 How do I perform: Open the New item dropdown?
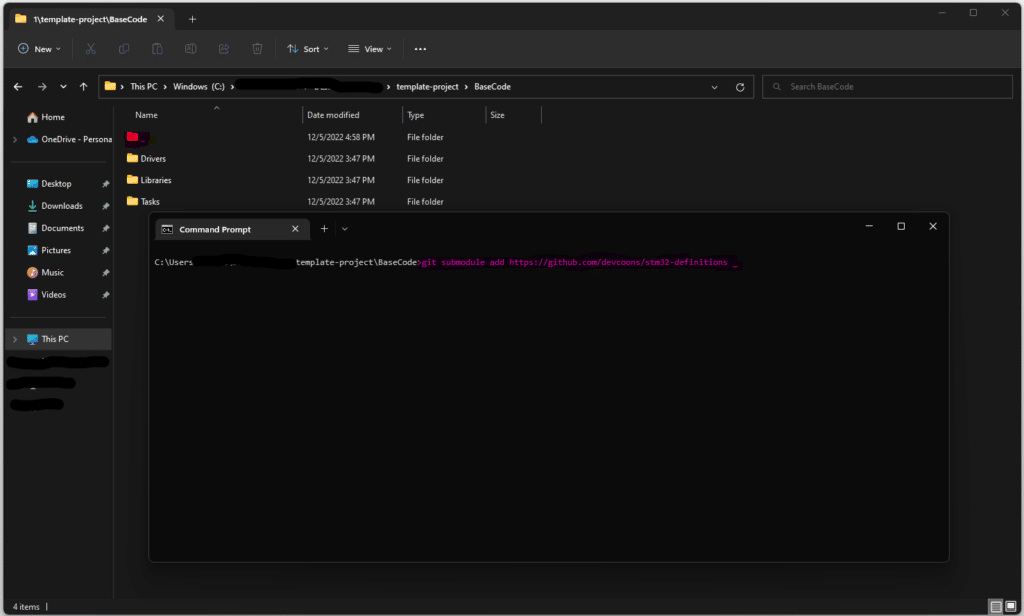(x=39, y=49)
